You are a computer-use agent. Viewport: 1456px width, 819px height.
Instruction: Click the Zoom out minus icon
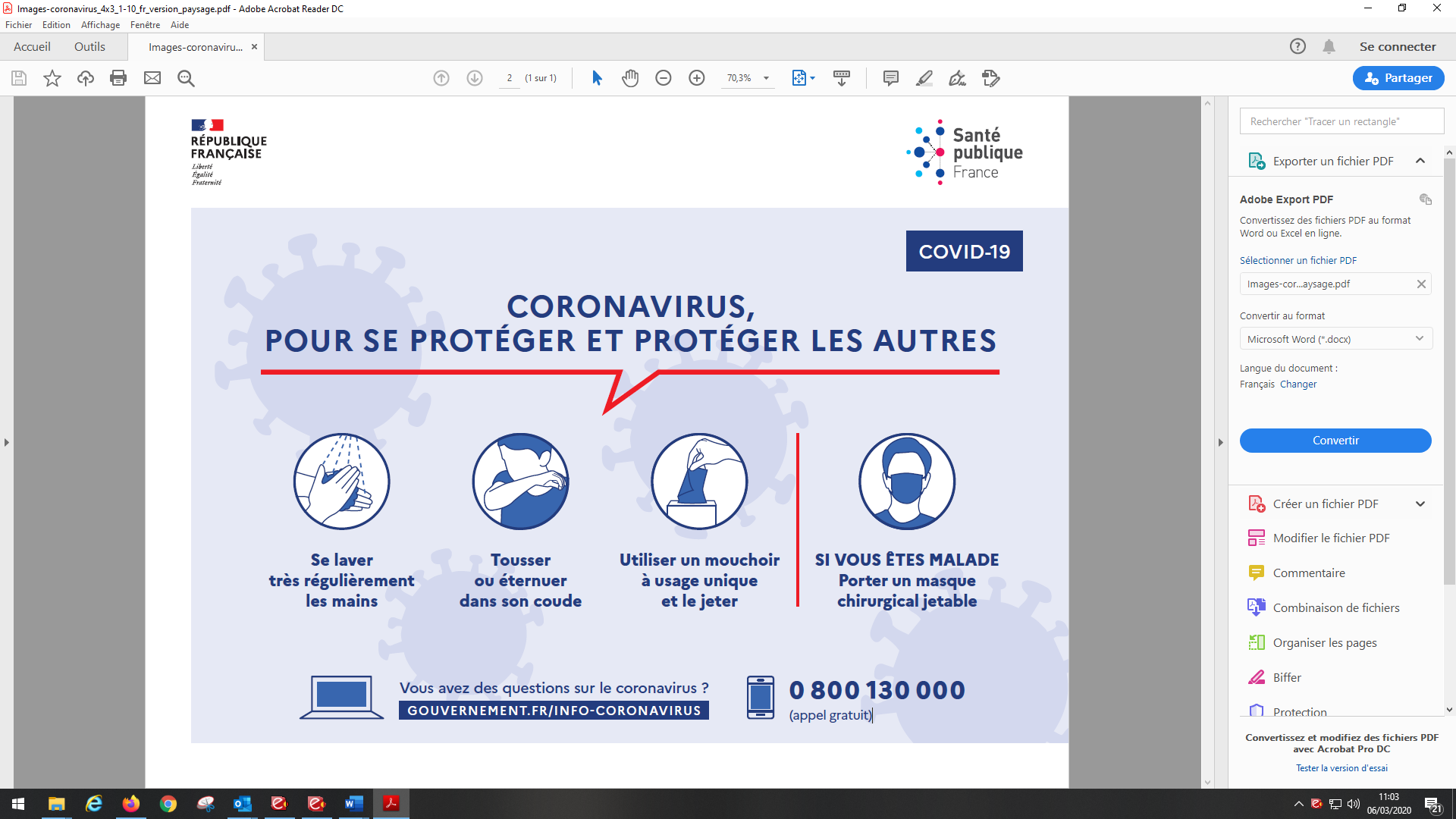tap(664, 78)
